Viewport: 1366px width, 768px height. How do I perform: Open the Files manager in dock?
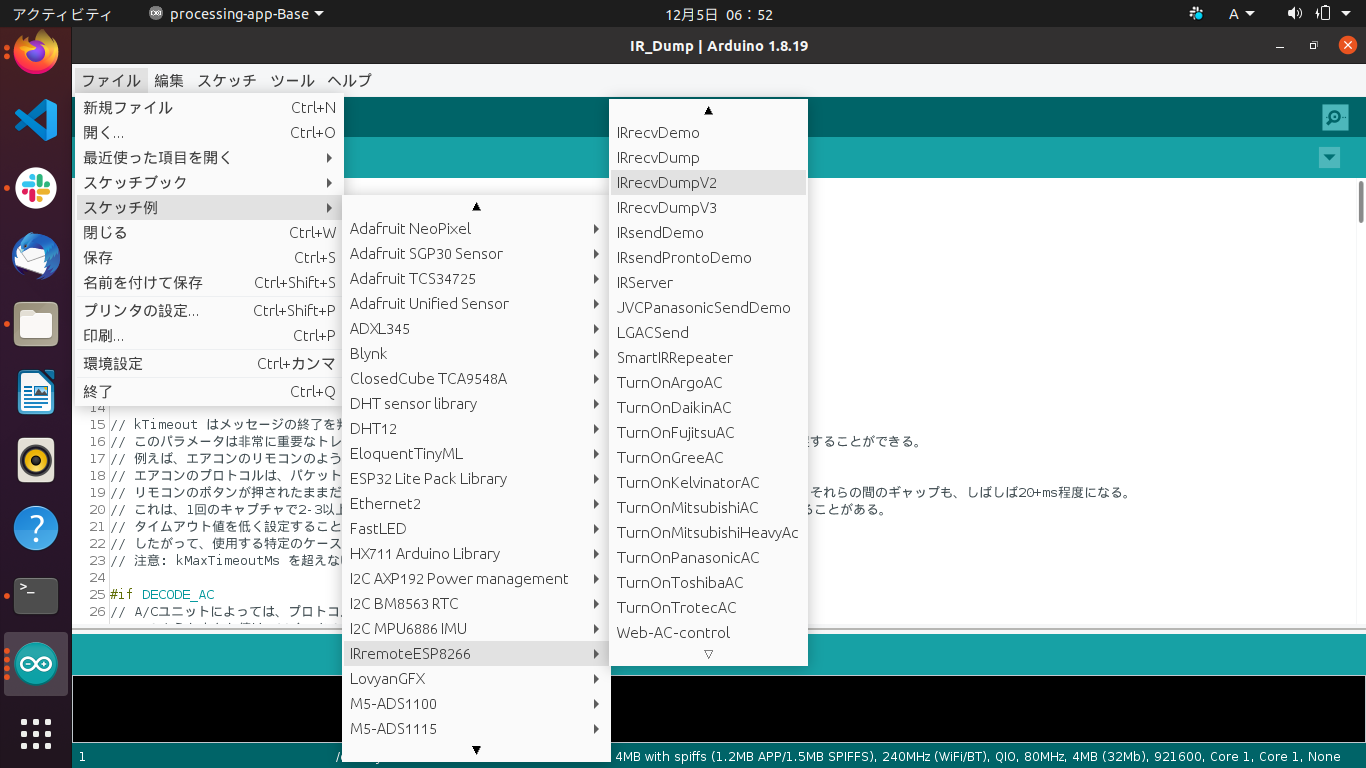click(36, 324)
